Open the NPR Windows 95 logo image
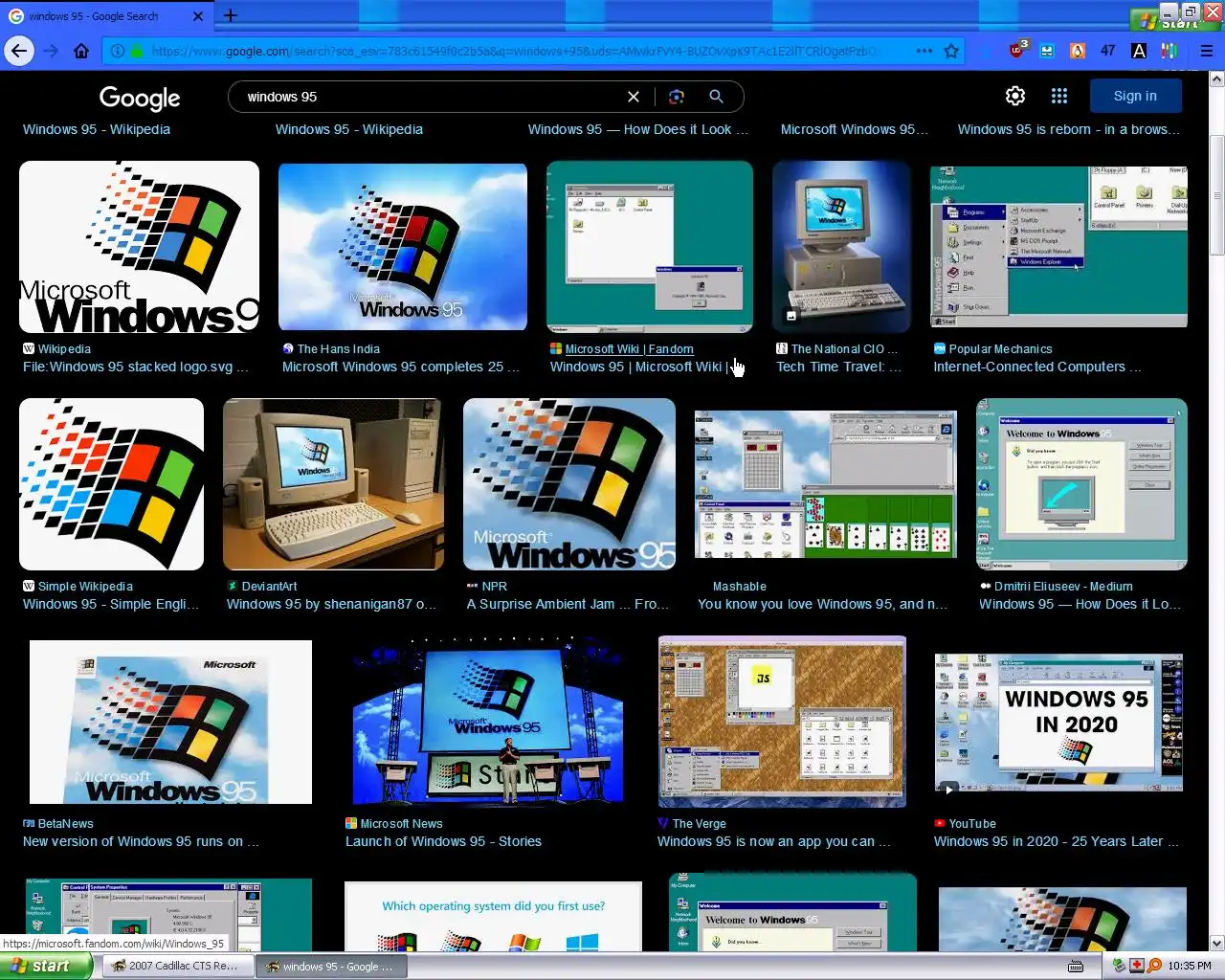 [569, 484]
